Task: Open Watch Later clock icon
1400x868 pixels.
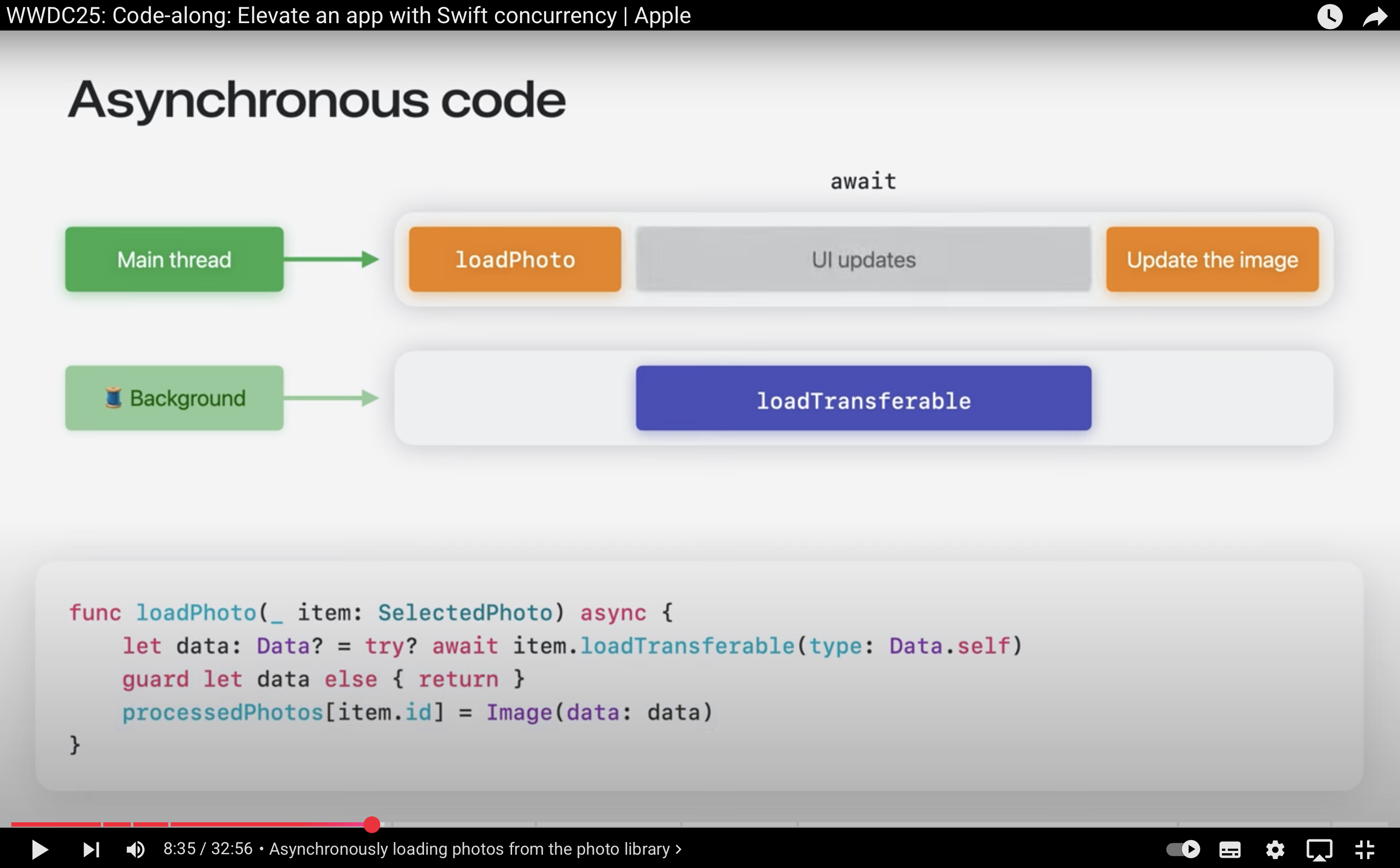Action: 1330,16
